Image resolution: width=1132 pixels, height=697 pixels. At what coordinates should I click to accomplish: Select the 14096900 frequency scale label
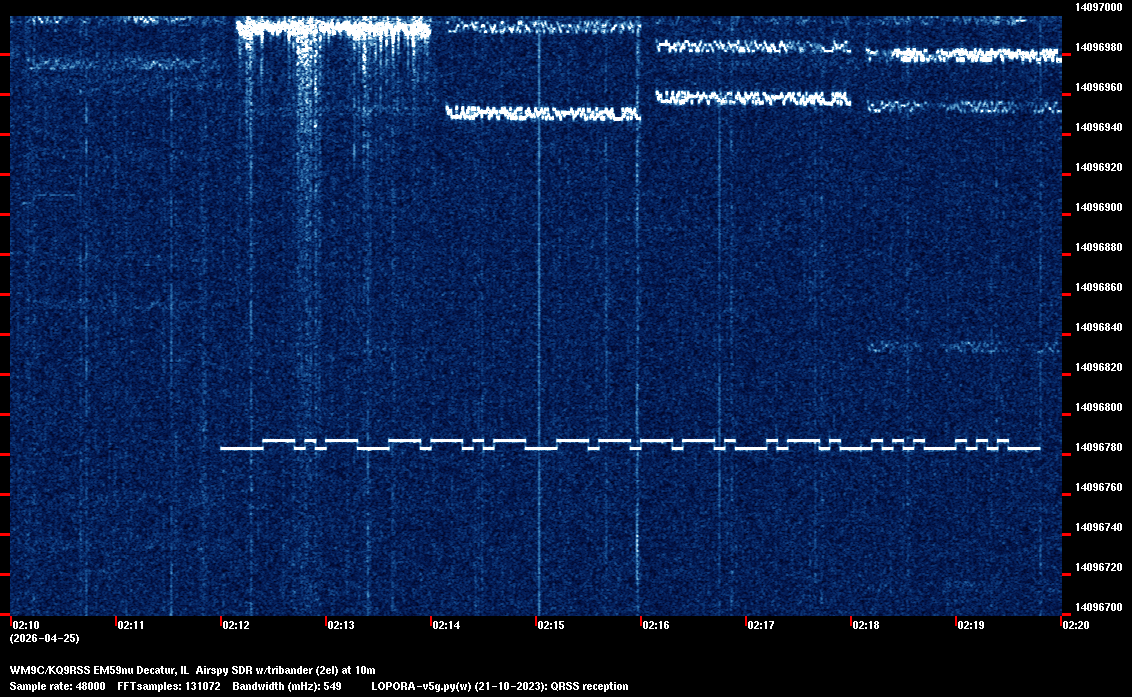coord(1098,207)
